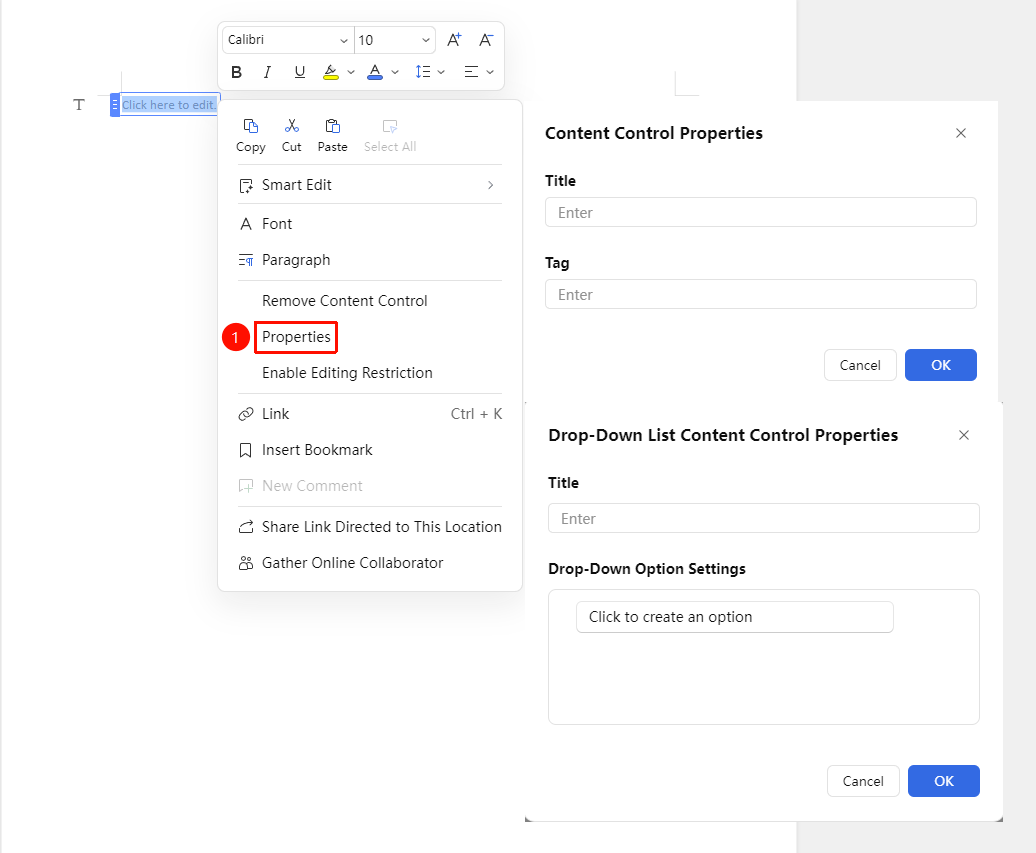The image size is (1036, 853).
Task: Click the Paste clipboard icon
Action: click(x=332, y=126)
